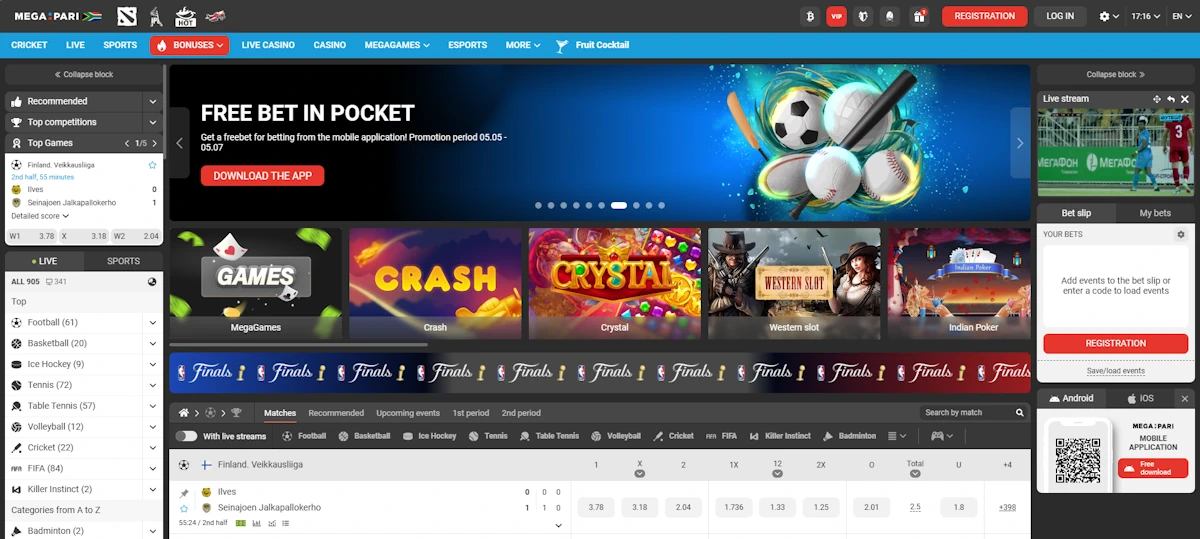Favorite Finland Veikkausliiga in Top Games star
The image size is (1200, 539).
(152, 165)
